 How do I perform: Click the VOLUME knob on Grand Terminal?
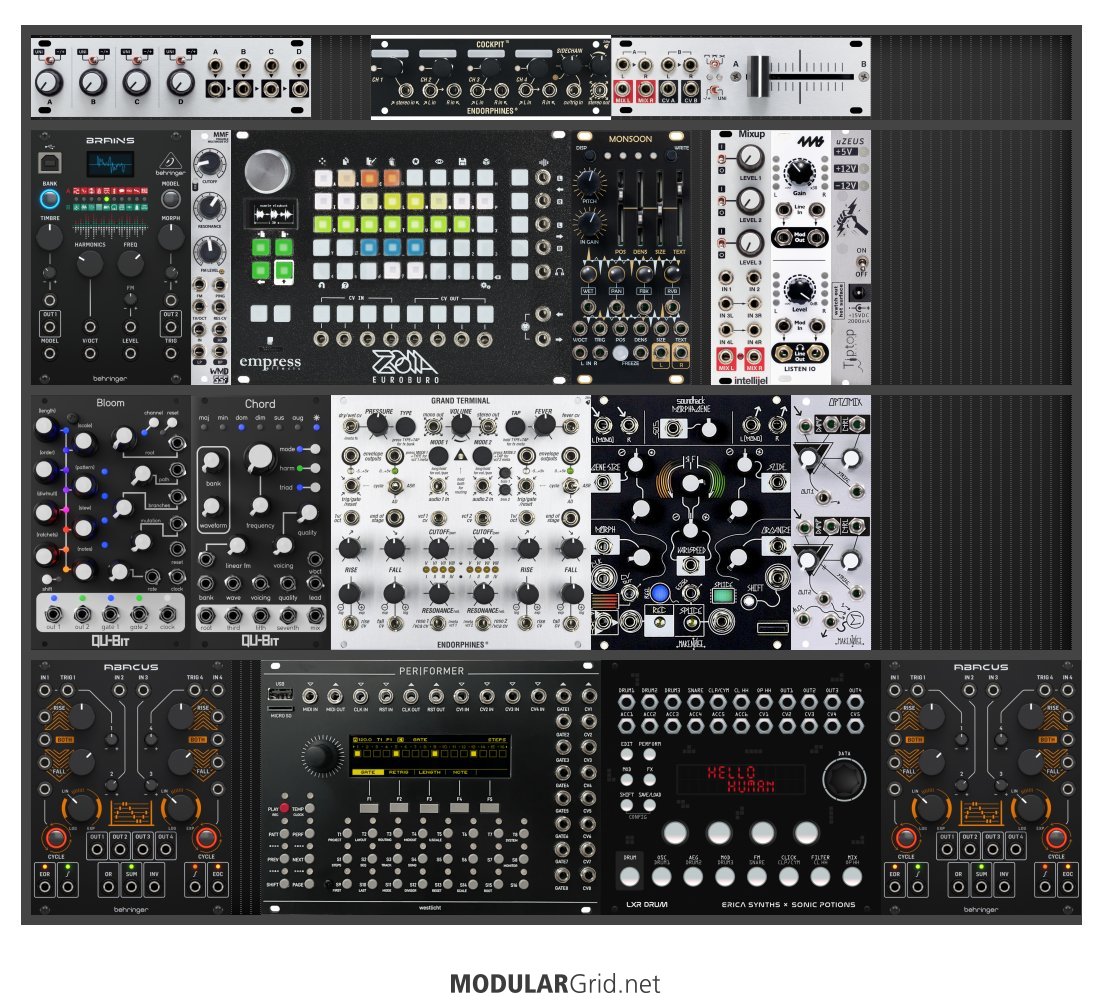(460, 425)
